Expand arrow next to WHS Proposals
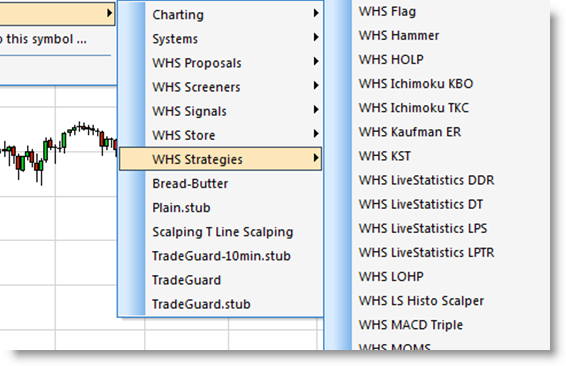Image resolution: width=566 pixels, height=366 pixels. click(316, 61)
